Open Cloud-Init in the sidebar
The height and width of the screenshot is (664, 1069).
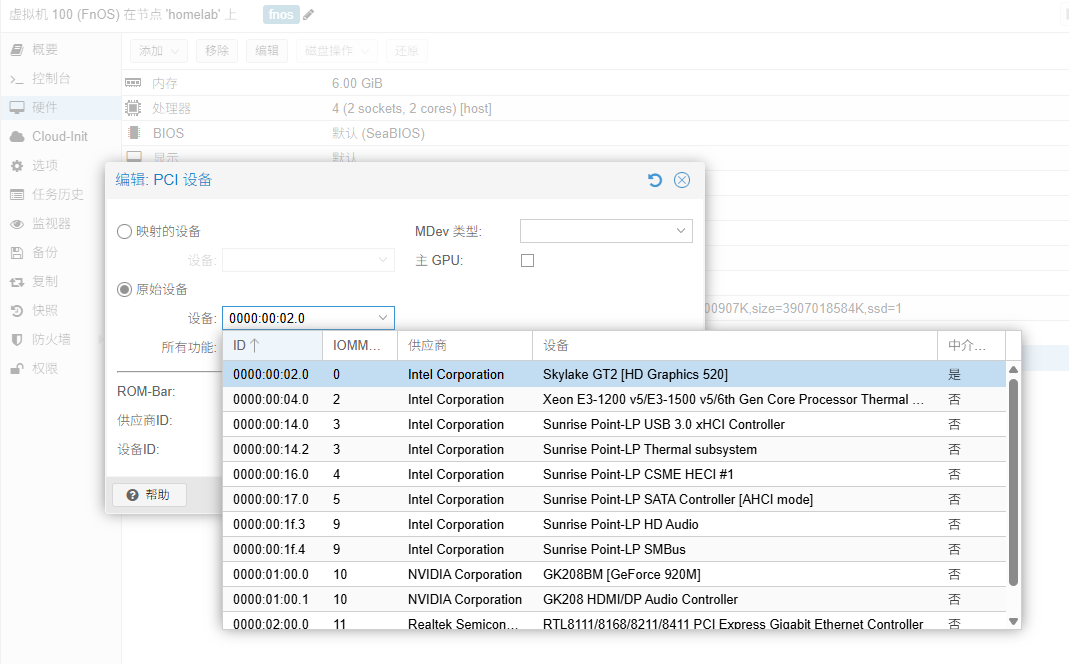click(x=59, y=136)
